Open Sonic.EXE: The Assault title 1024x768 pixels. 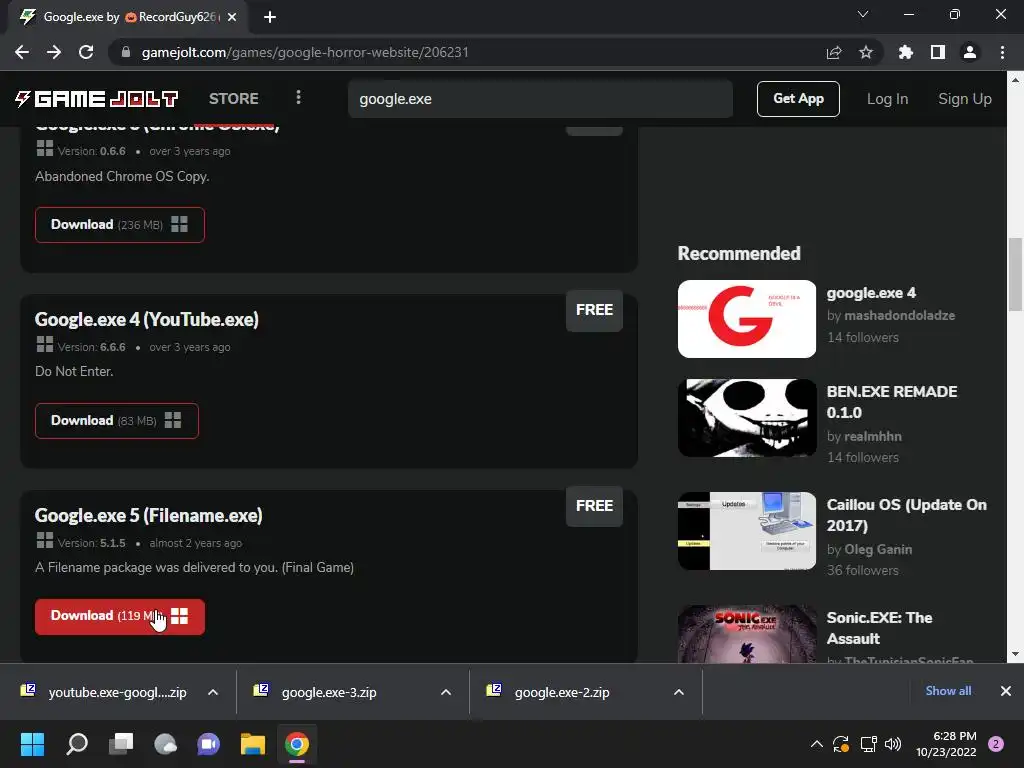click(879, 628)
